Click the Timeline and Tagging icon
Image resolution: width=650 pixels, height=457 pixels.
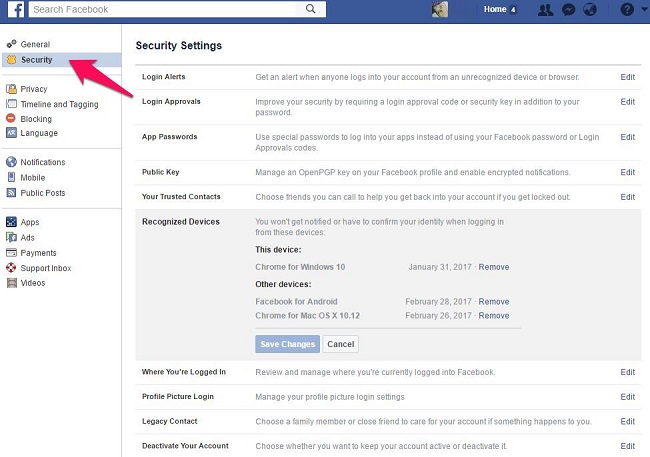(x=11, y=104)
